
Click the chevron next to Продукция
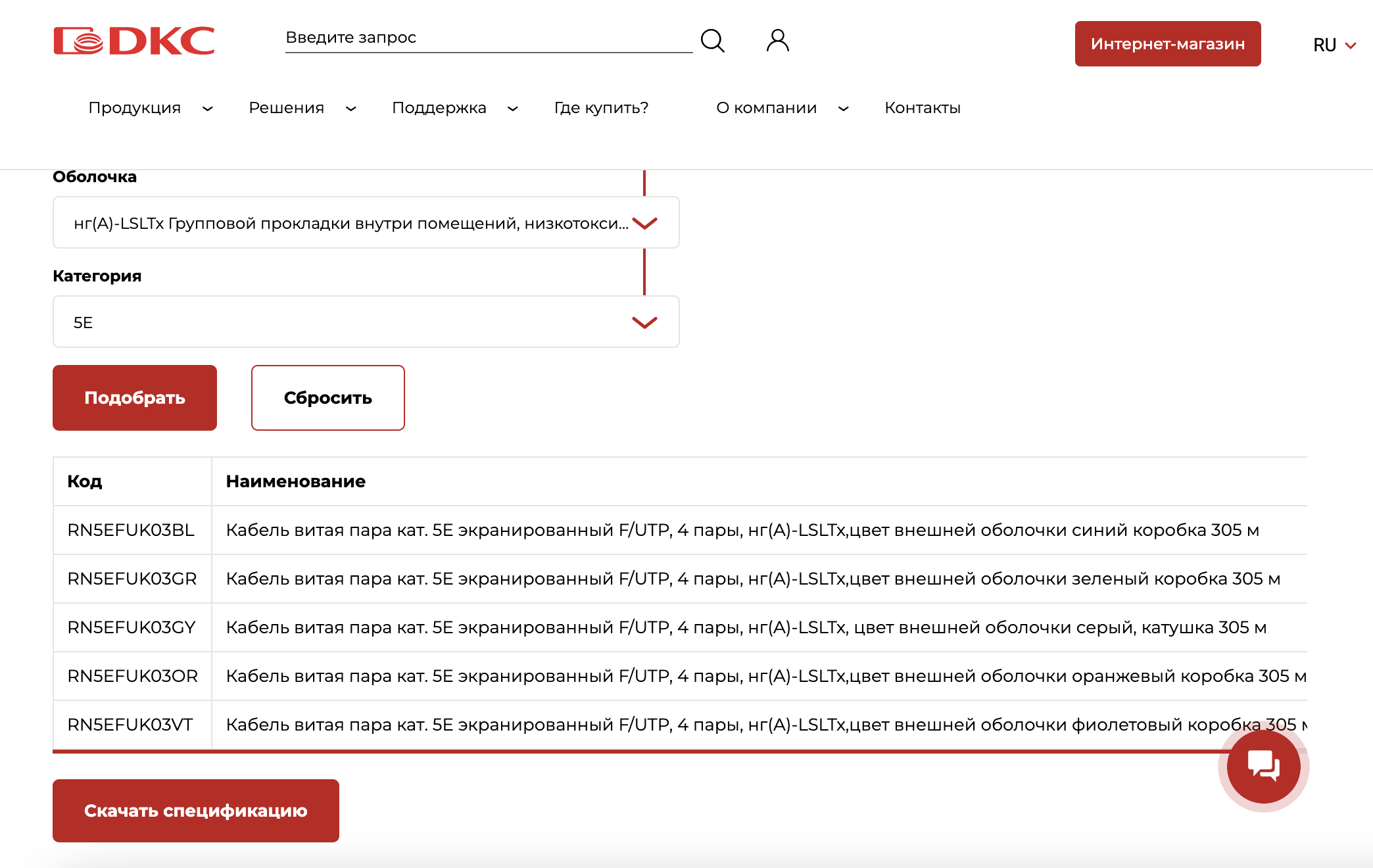[208, 108]
